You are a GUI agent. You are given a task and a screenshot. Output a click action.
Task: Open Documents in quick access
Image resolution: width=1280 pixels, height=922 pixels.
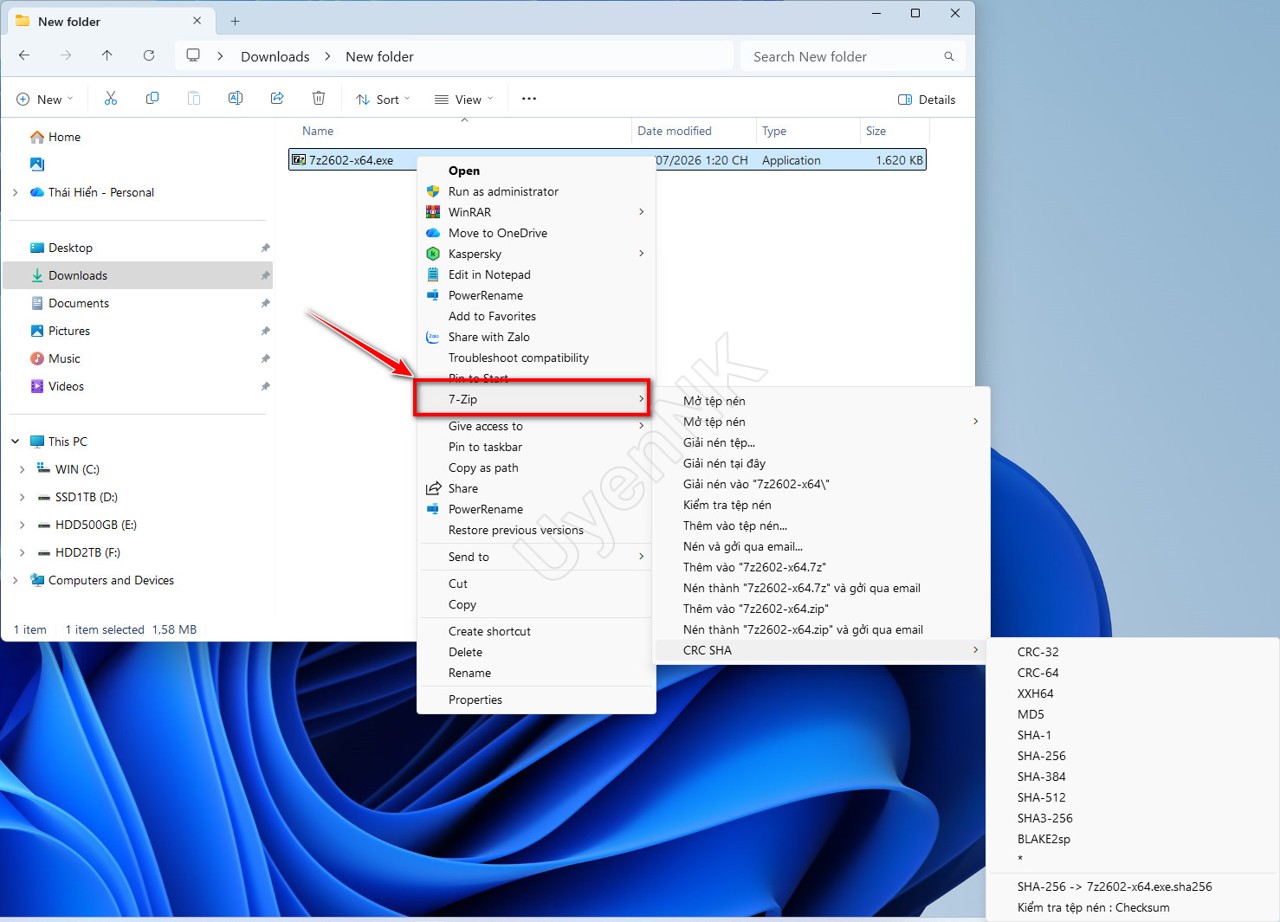click(78, 303)
